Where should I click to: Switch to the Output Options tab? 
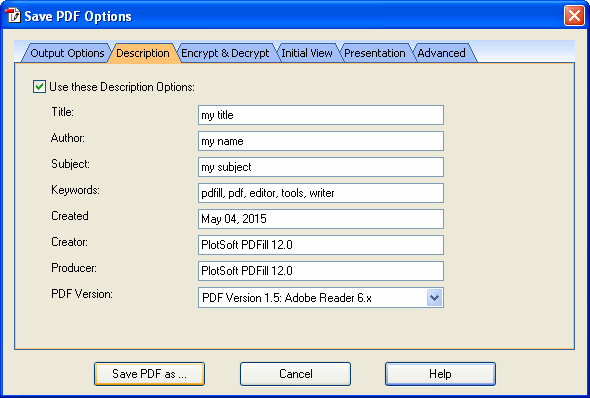(x=67, y=53)
